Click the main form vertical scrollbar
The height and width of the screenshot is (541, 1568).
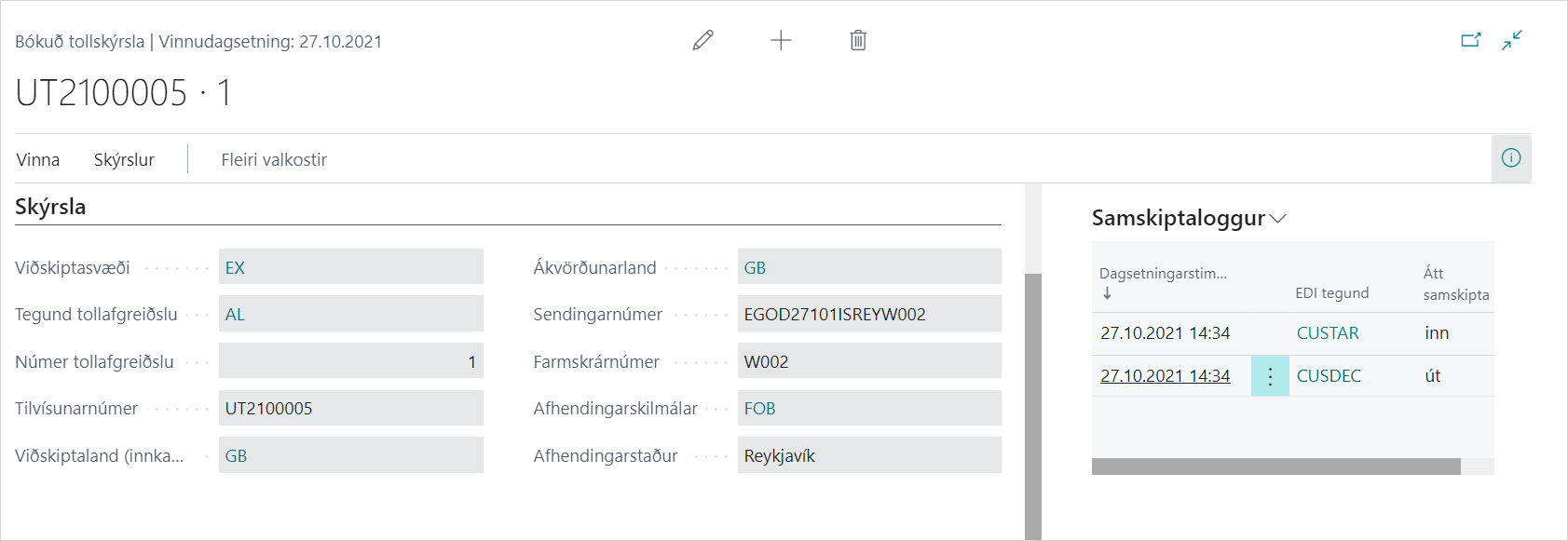(x=1032, y=400)
